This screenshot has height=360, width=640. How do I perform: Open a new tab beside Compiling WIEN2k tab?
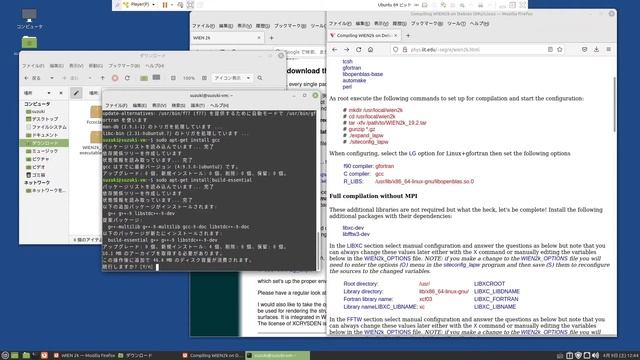click(x=408, y=36)
